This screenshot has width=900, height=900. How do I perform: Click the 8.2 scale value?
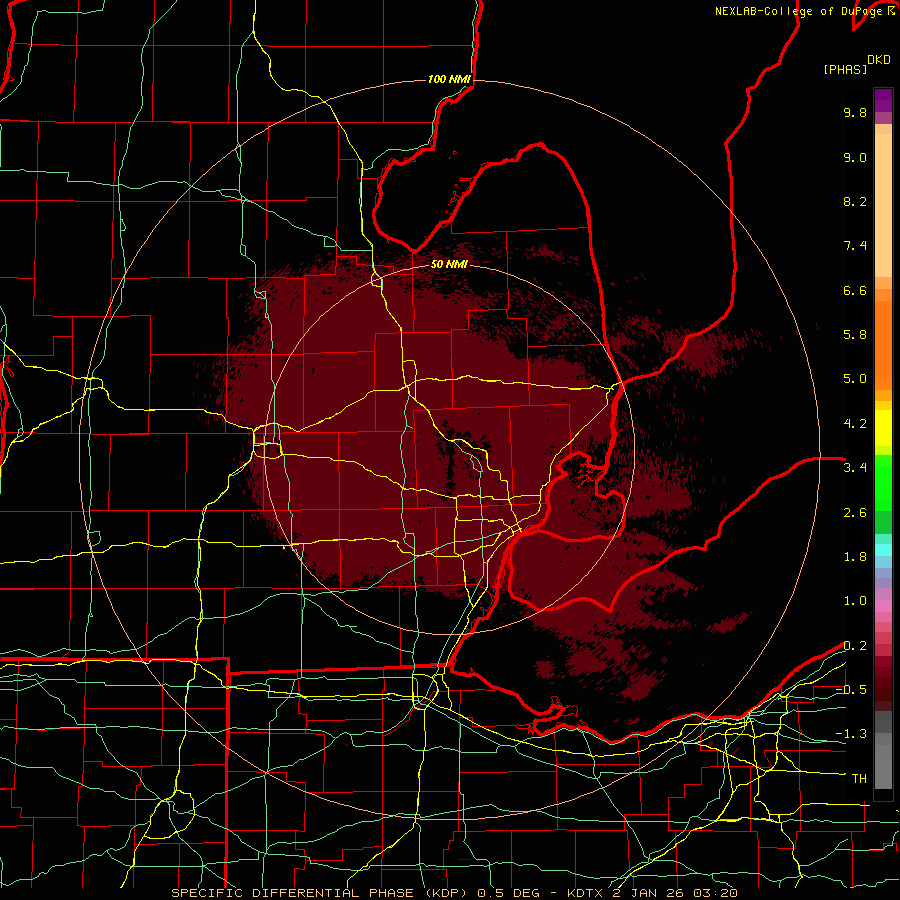point(855,201)
